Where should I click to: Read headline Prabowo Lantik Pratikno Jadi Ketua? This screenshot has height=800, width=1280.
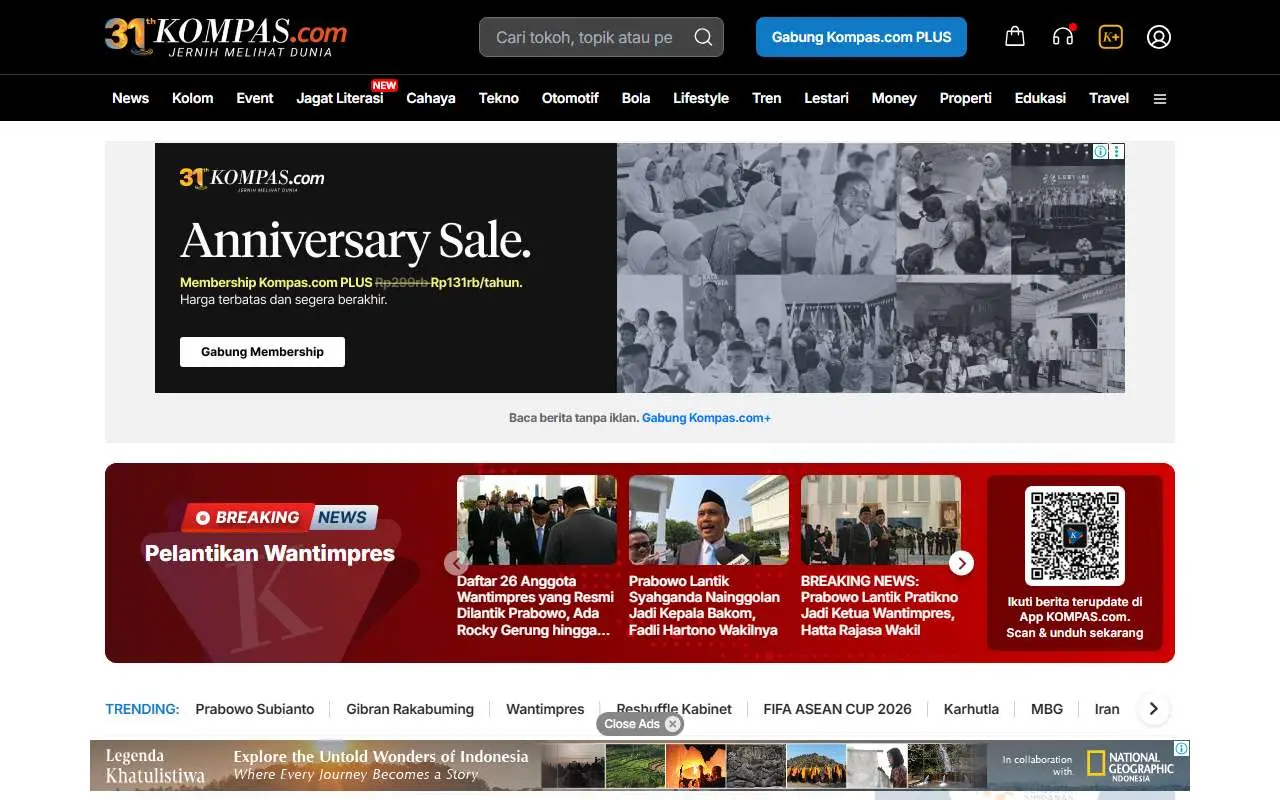click(879, 605)
